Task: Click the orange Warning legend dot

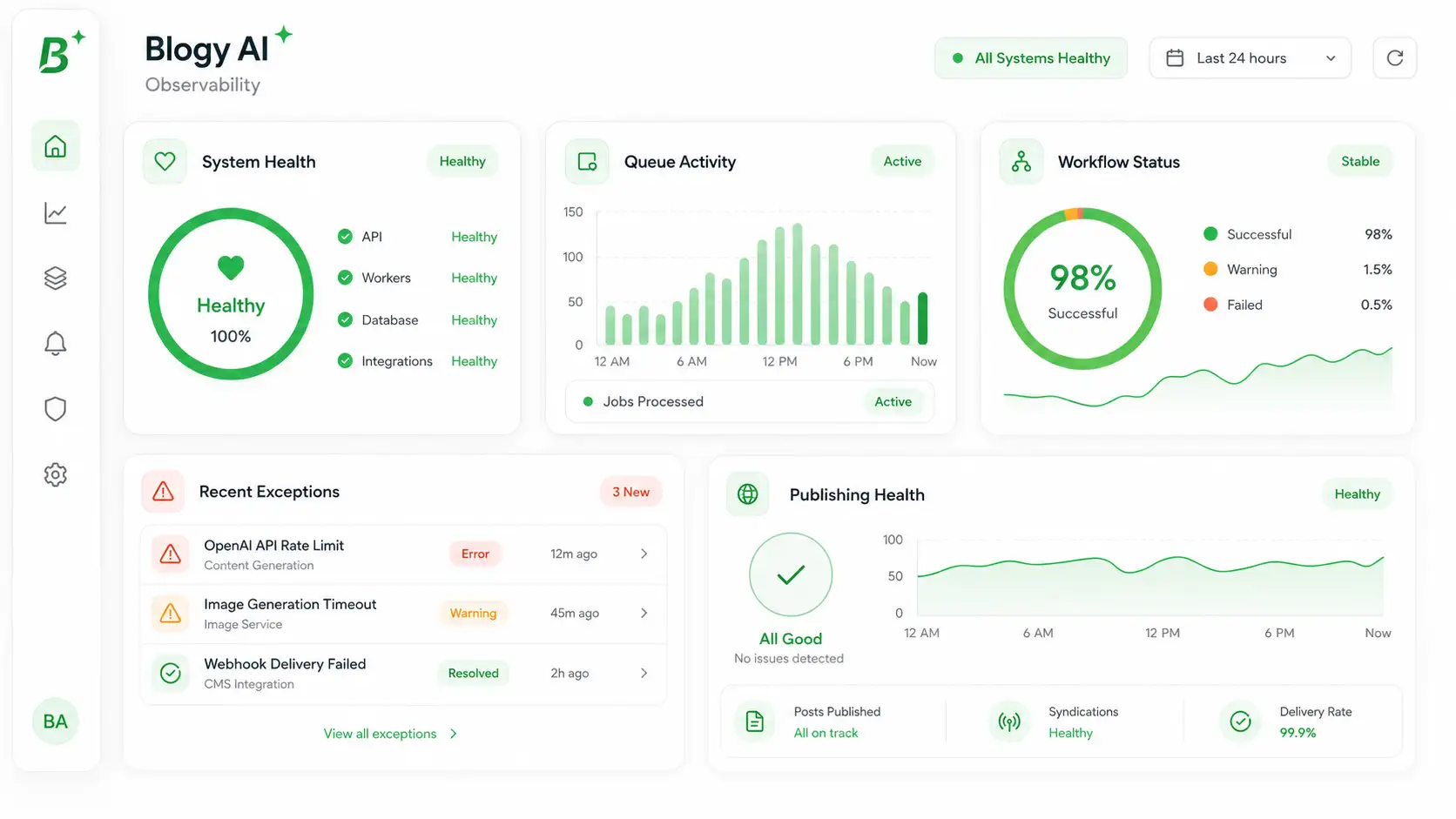Action: pyautogui.click(x=1210, y=269)
